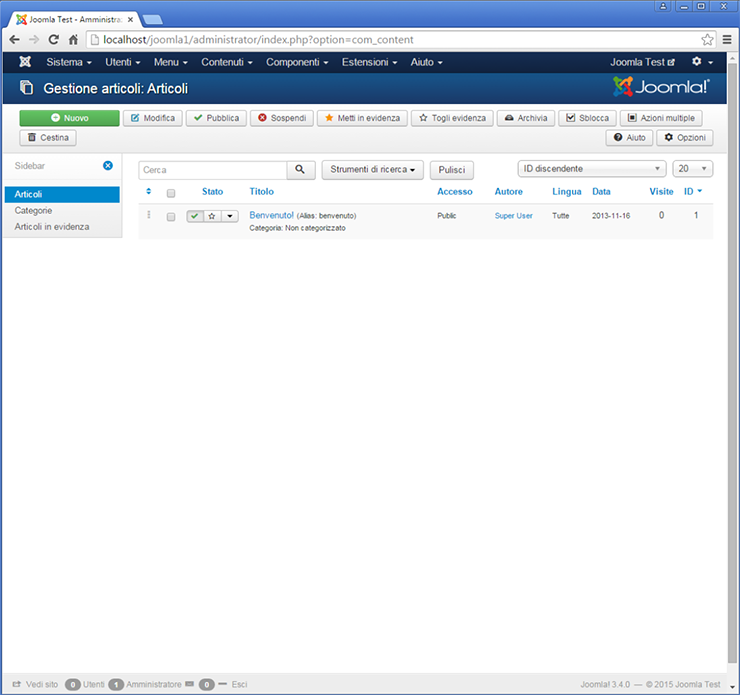740x695 pixels.
Task: Open the Estensioni menu
Action: pos(370,62)
